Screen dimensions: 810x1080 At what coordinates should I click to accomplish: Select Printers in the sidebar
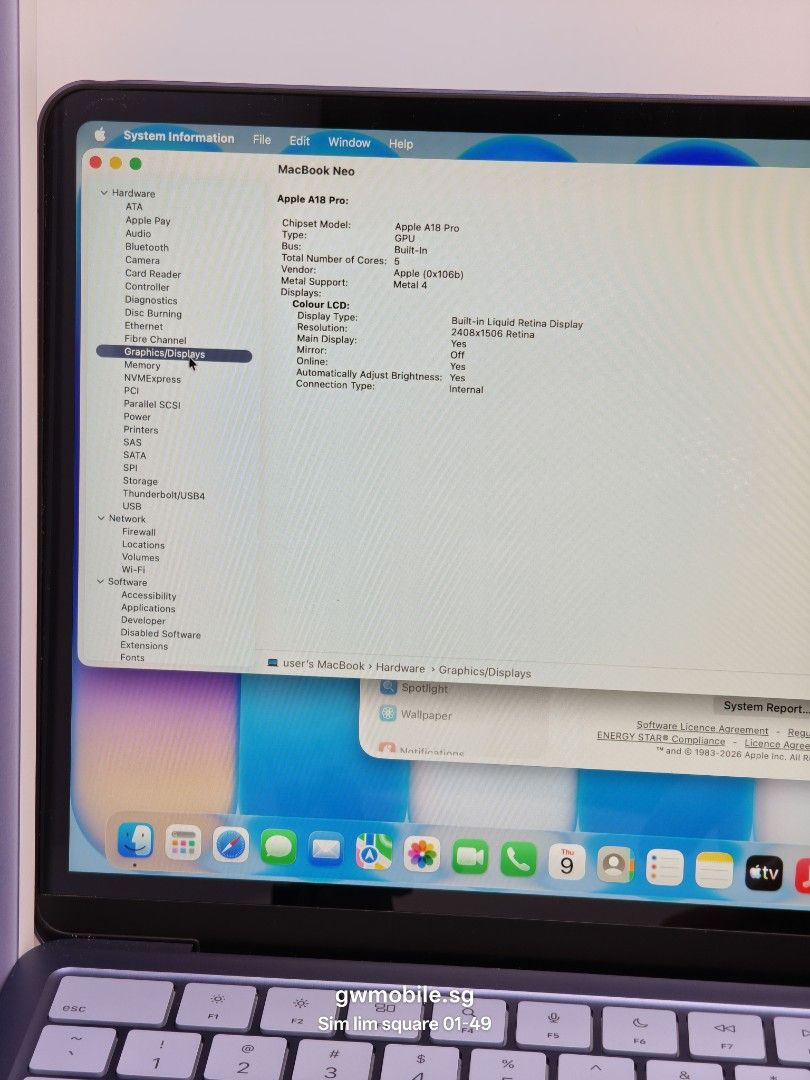[141, 430]
